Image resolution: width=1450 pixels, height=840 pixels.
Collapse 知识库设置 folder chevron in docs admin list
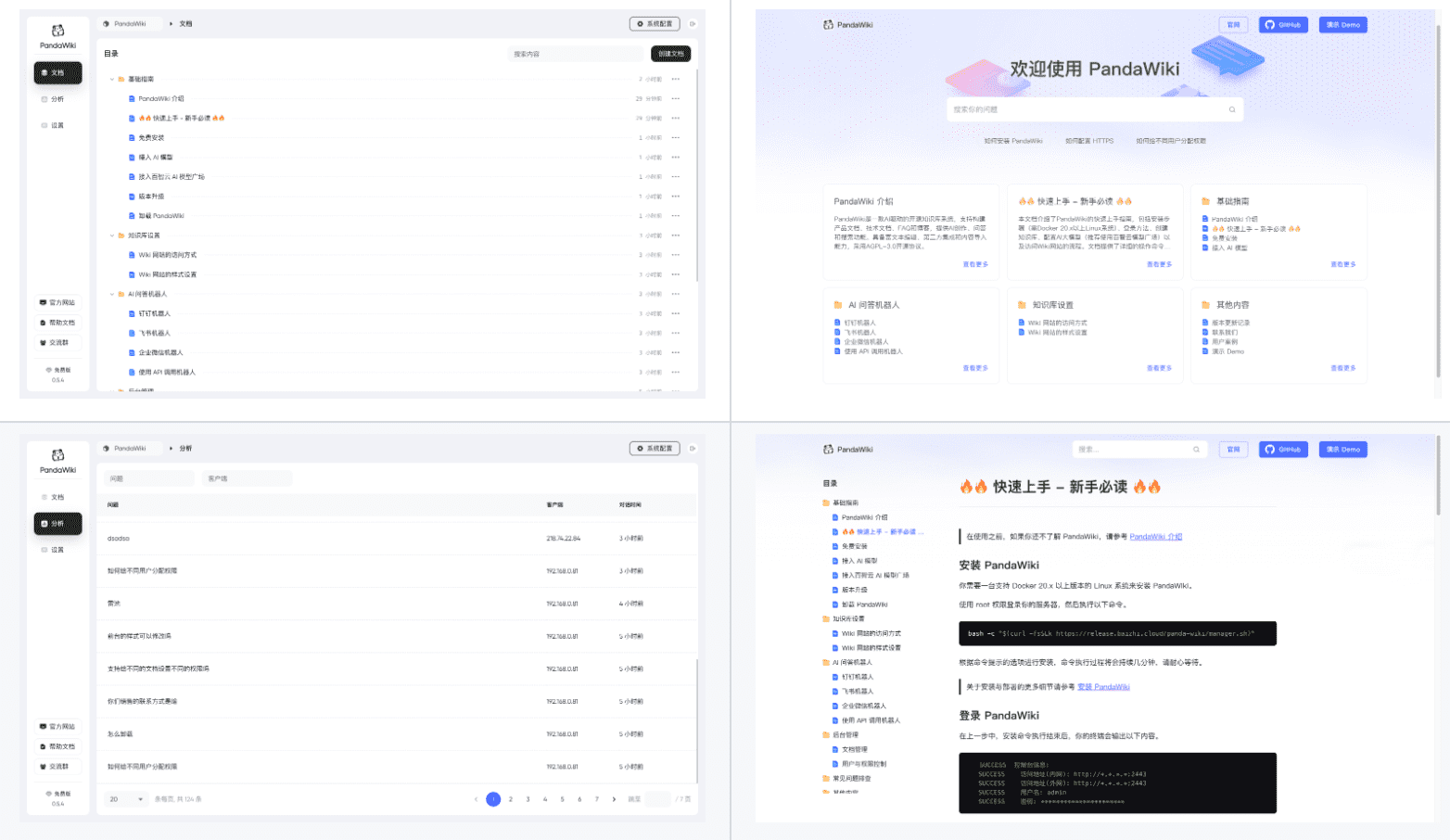(112, 235)
